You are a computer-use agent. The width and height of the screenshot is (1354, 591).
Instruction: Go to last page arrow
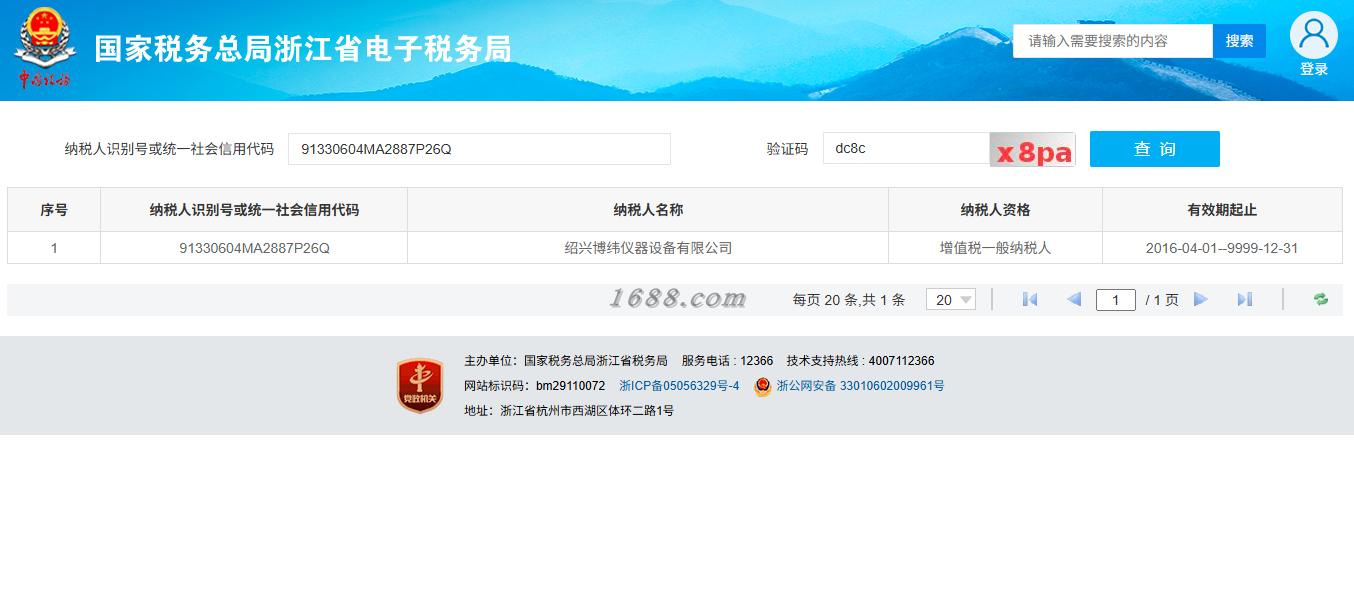[1245, 299]
